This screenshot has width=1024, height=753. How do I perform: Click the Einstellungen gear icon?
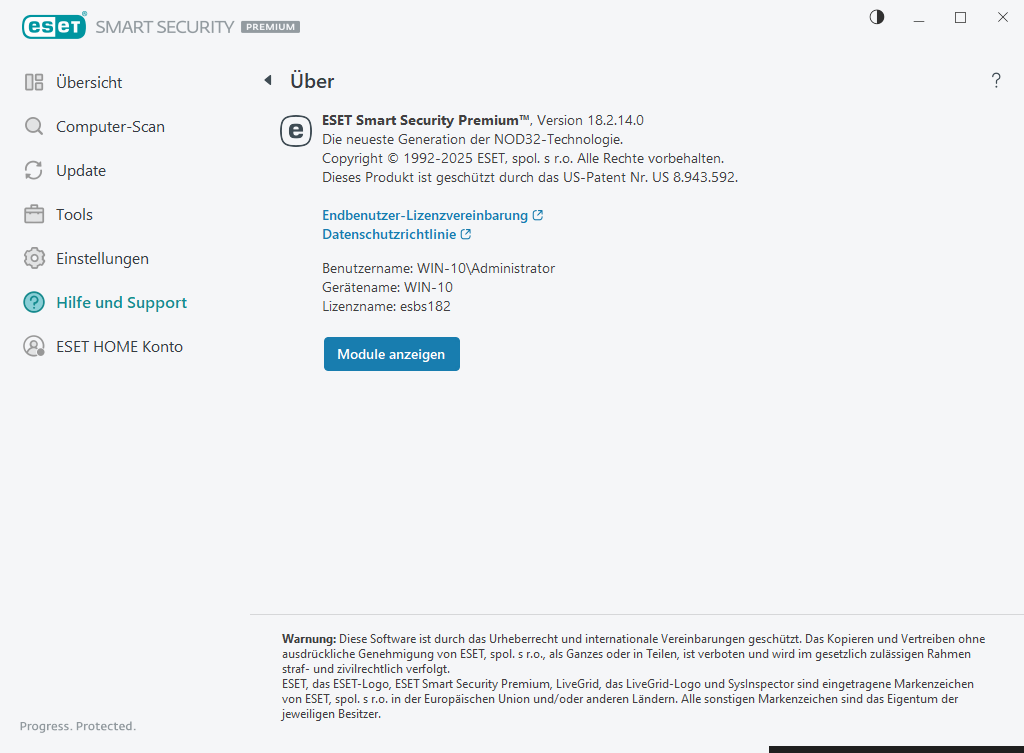(x=34, y=259)
